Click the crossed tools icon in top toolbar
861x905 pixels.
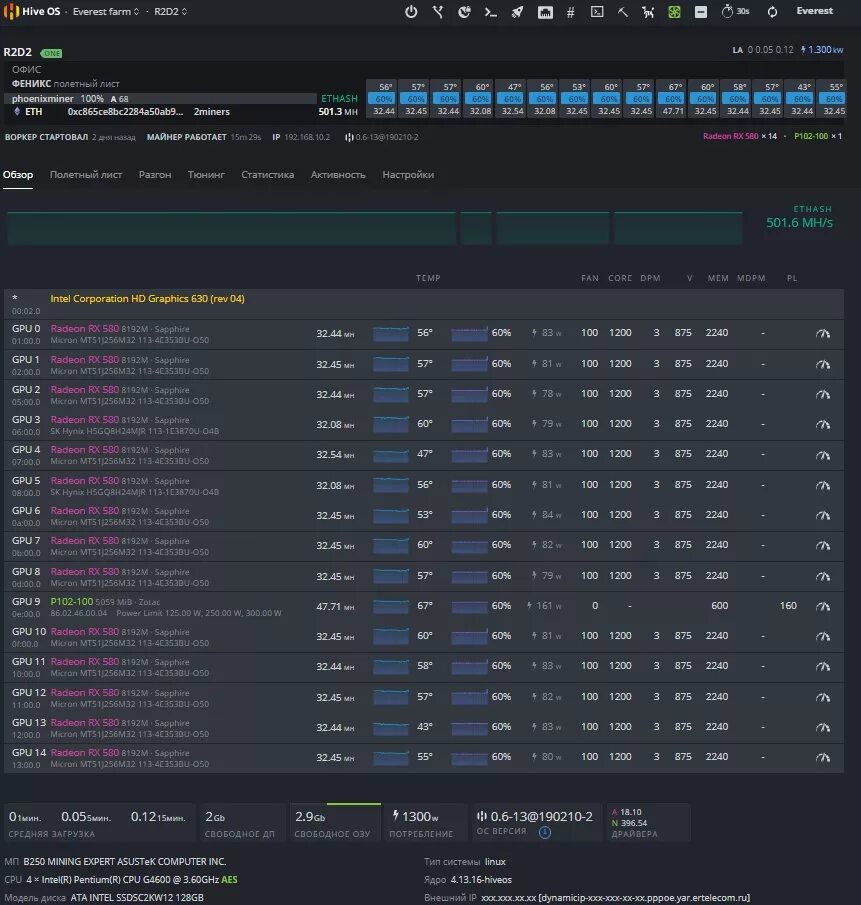[438, 12]
